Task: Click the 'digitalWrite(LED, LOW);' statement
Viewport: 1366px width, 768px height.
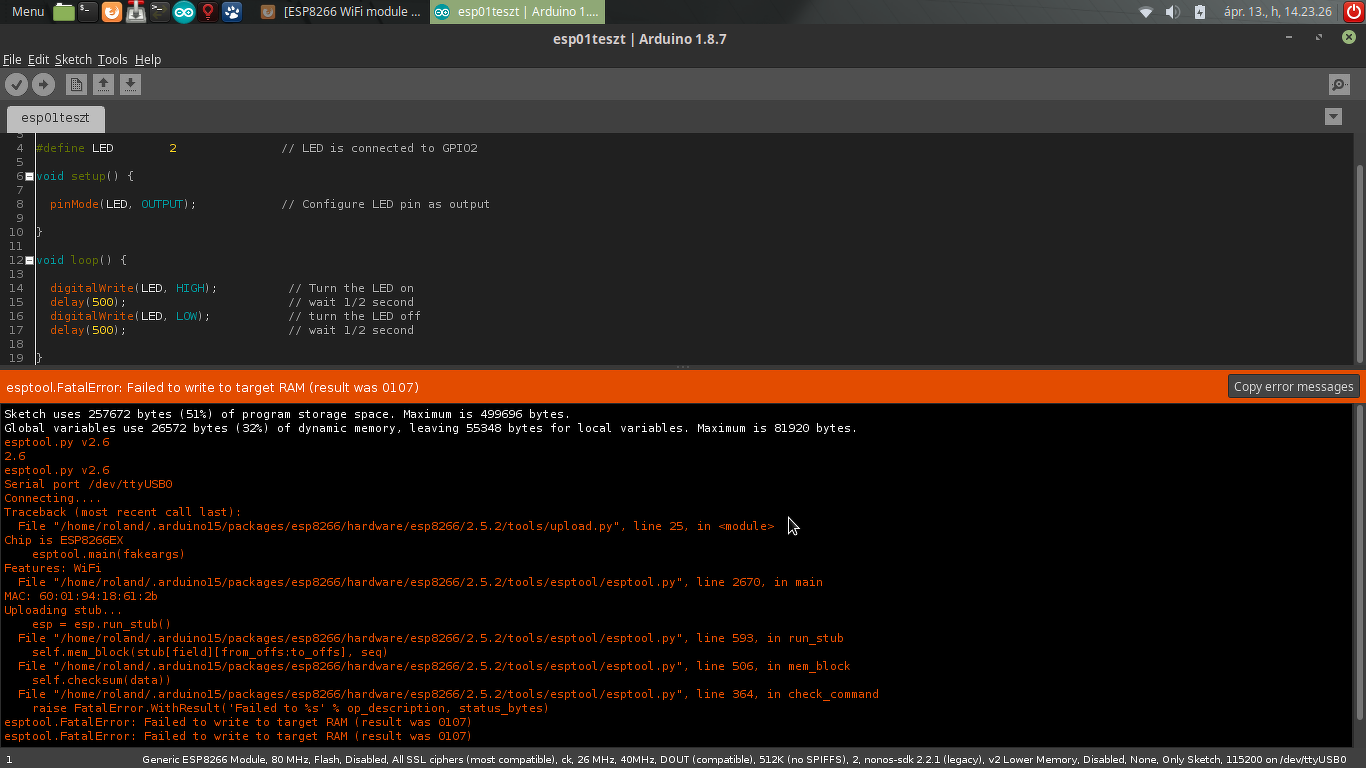Action: point(130,316)
